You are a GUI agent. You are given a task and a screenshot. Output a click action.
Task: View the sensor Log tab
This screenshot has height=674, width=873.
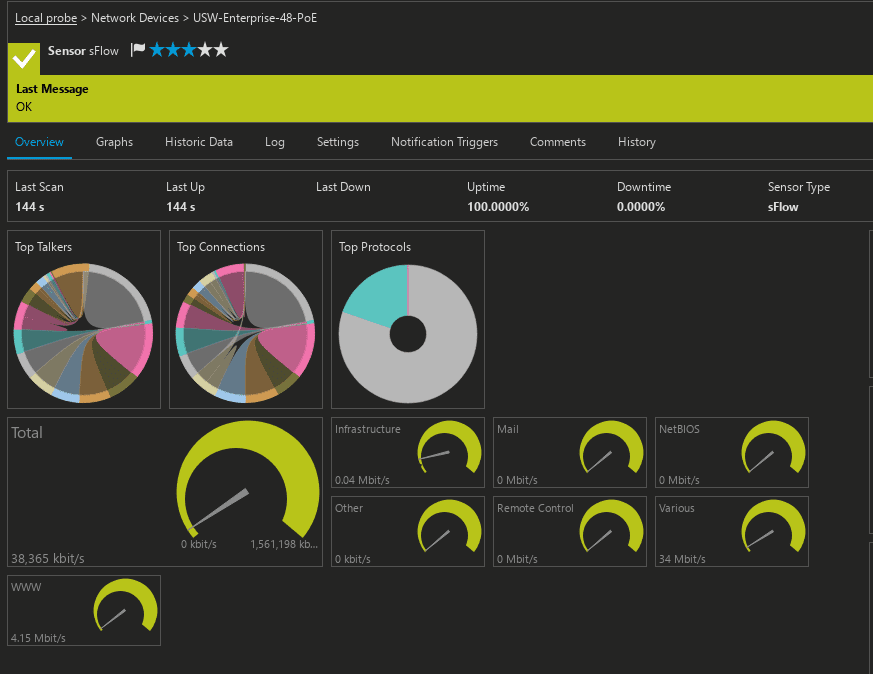[274, 142]
